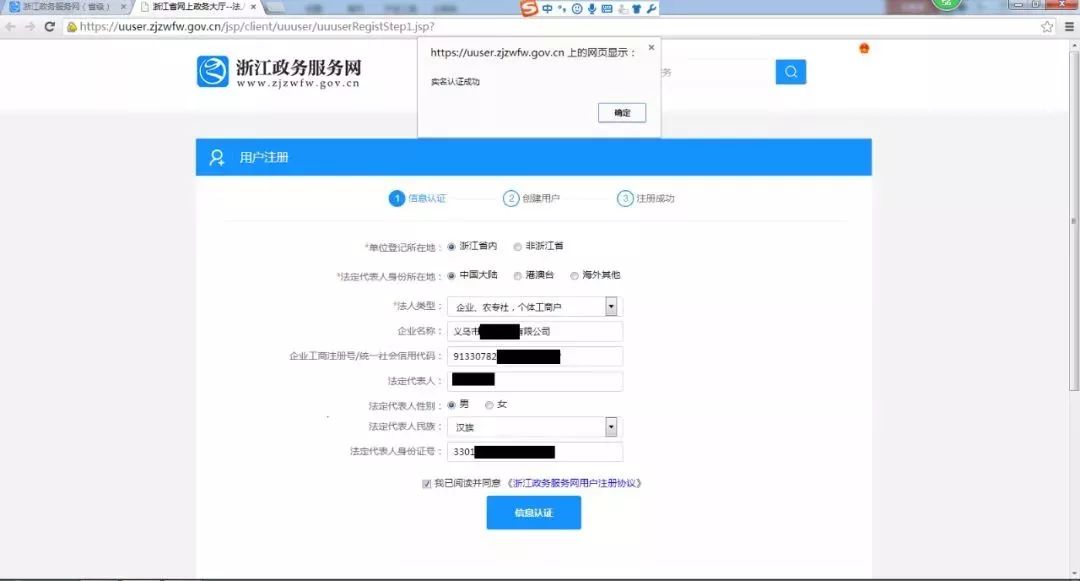
Task: Click the 用户注册 header title
Action: pos(264,158)
